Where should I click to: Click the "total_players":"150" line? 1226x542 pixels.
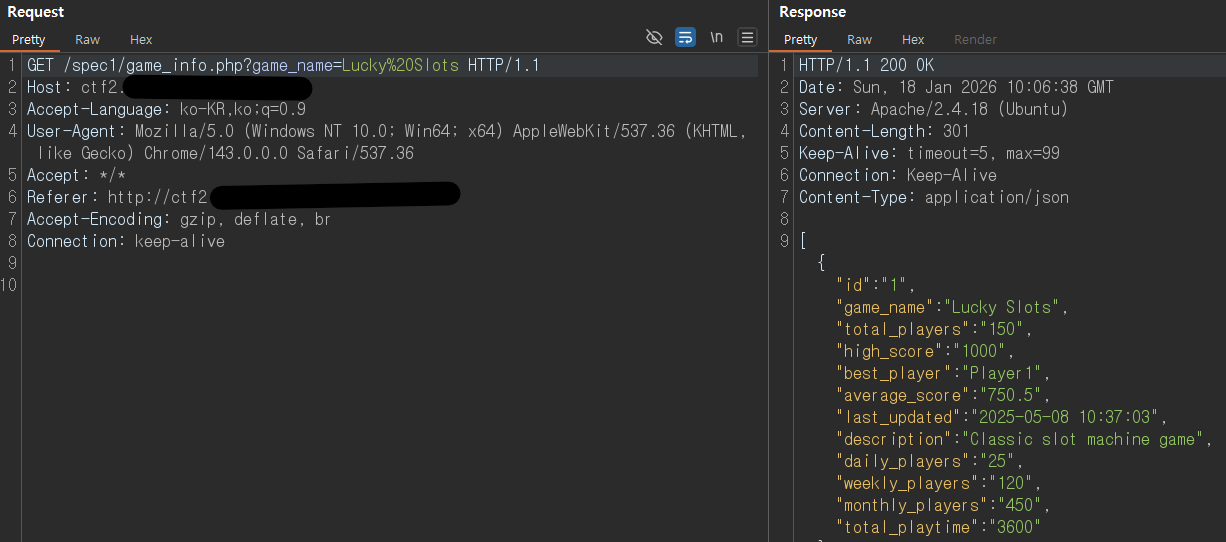[934, 330]
